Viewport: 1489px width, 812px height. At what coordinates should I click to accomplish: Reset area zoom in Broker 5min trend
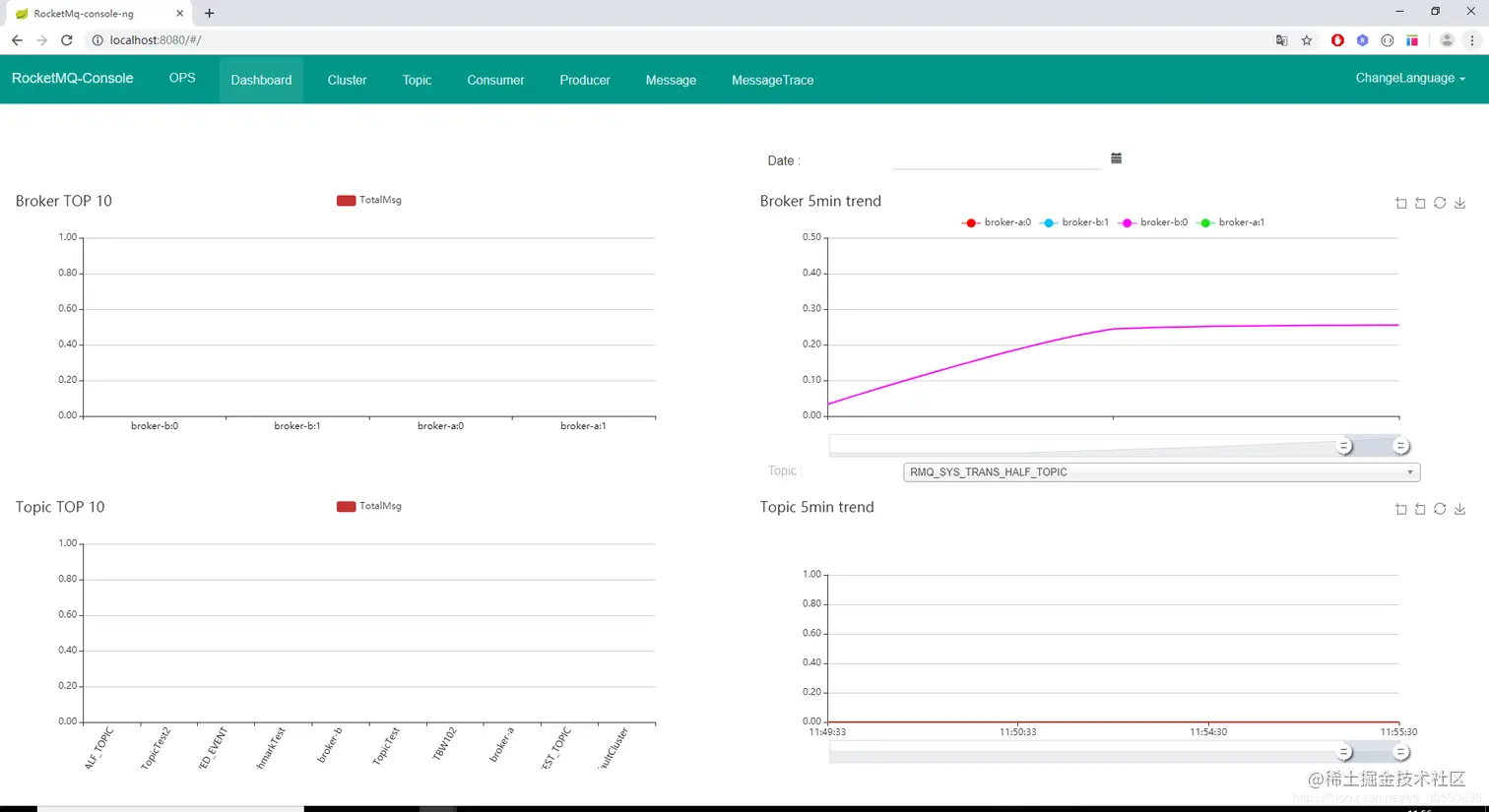pyautogui.click(x=1420, y=203)
